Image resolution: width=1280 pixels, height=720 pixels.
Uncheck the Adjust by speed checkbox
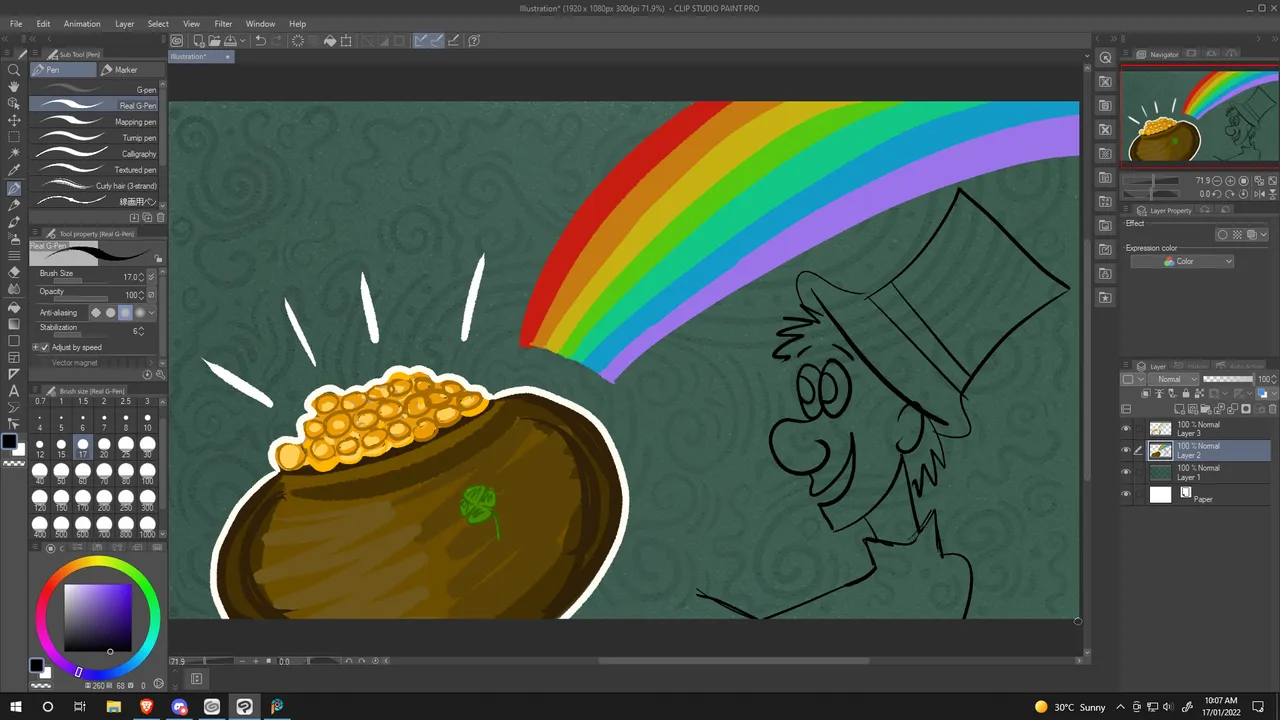[x=44, y=347]
